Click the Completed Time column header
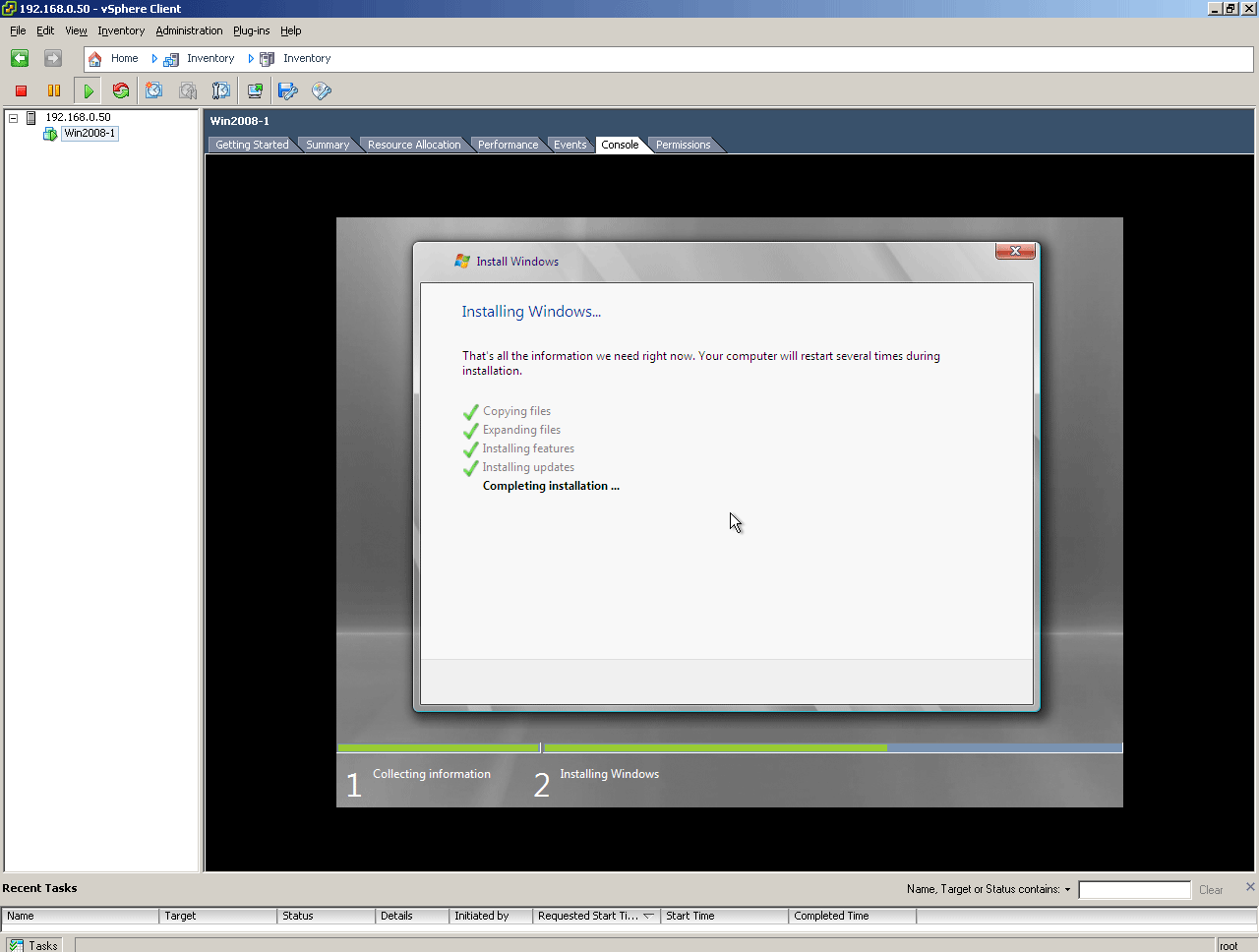 point(853,917)
